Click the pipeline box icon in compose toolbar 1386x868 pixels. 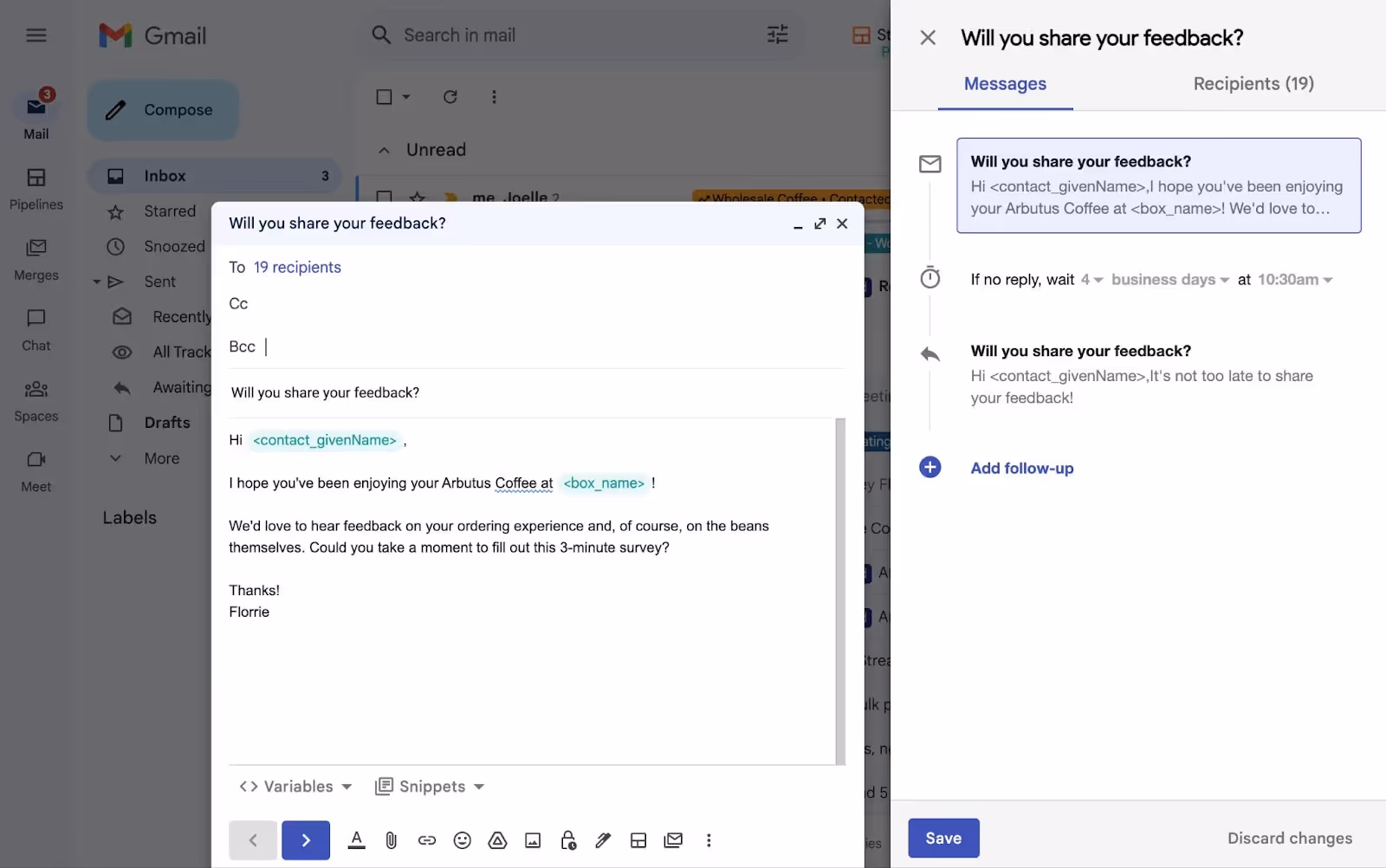[x=638, y=840]
